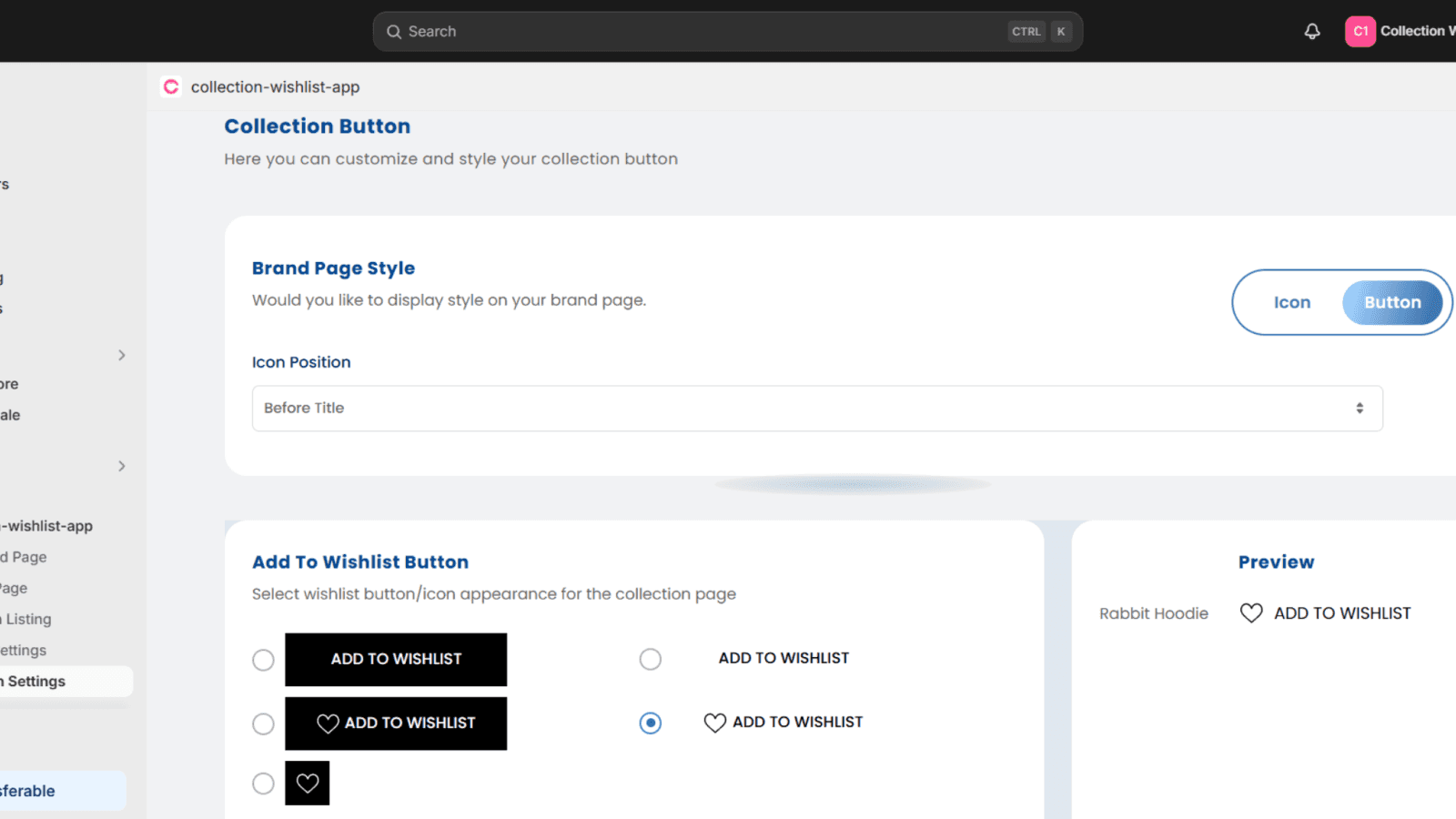Expand the lower sidebar chevron arrow
The image size is (1456, 819).
pyautogui.click(x=121, y=466)
